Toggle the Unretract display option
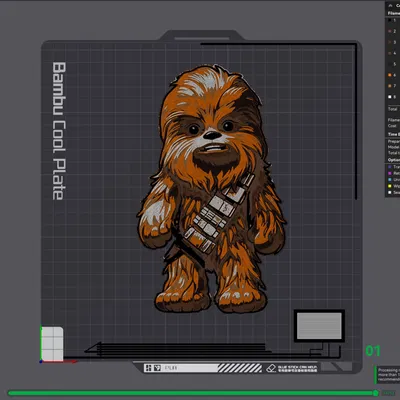Image resolution: width=400 pixels, height=400 pixels. pyautogui.click(x=390, y=180)
